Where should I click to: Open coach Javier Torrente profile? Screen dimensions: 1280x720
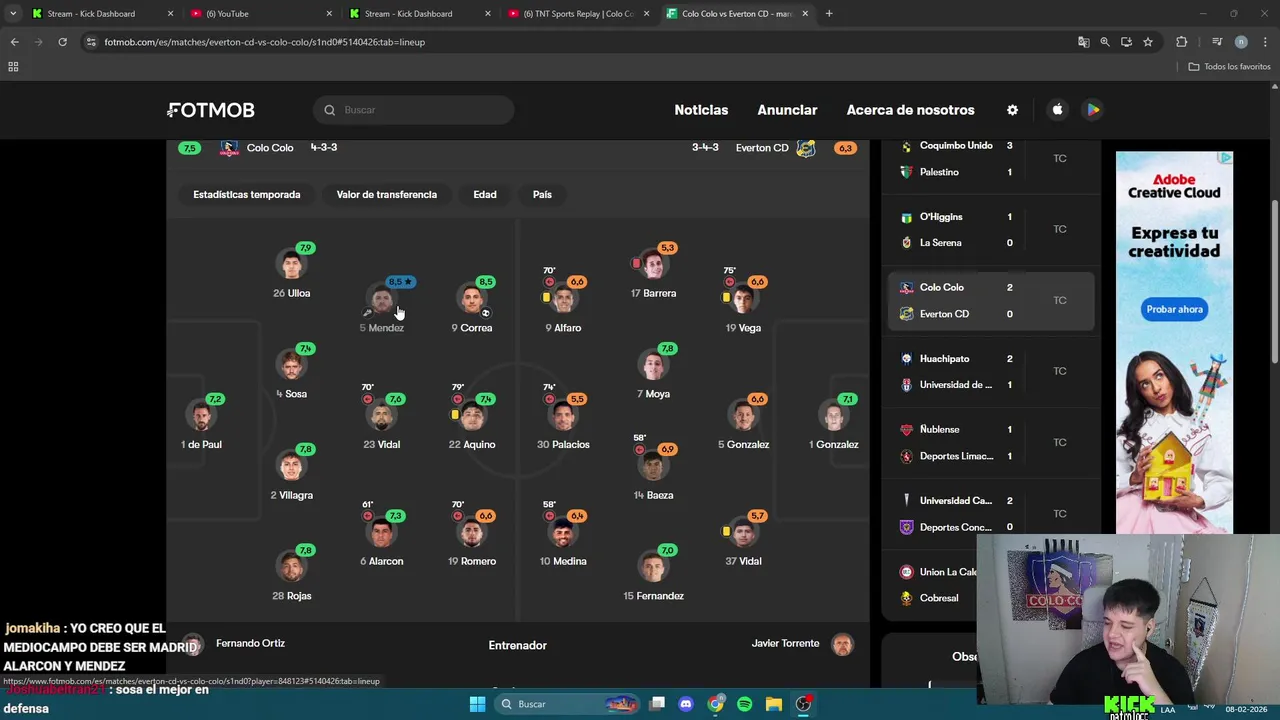coord(802,644)
